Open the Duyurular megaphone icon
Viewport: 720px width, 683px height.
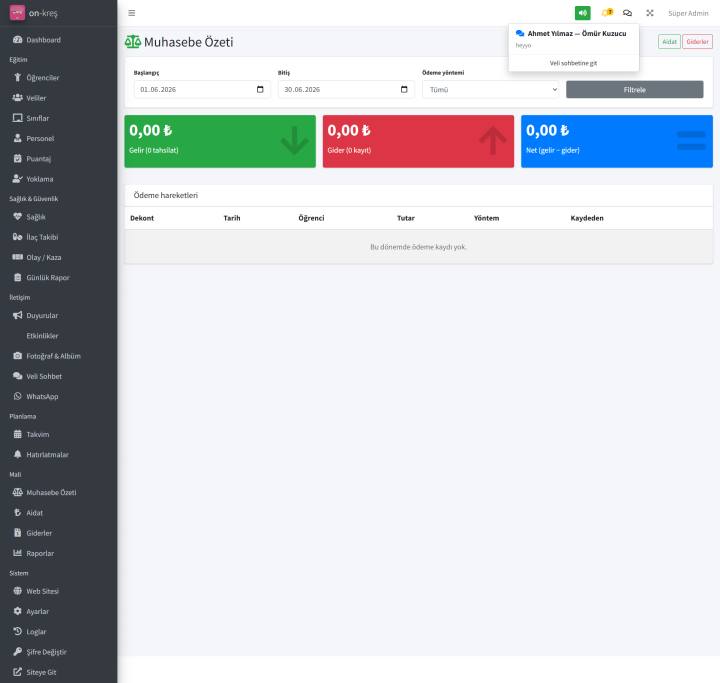pyautogui.click(x=17, y=316)
